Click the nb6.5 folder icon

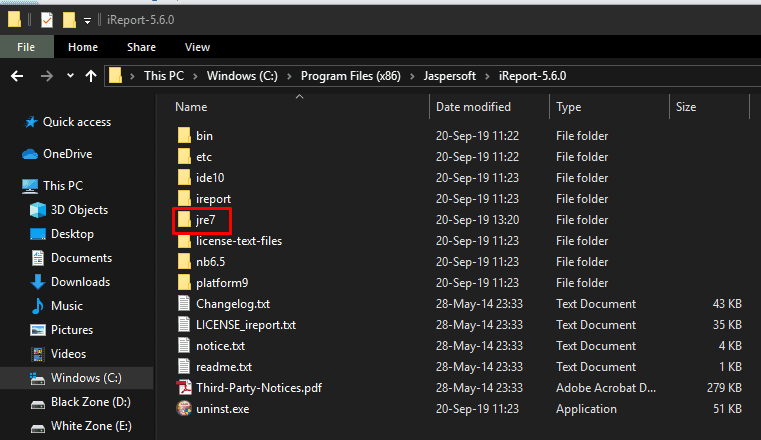[x=184, y=261]
